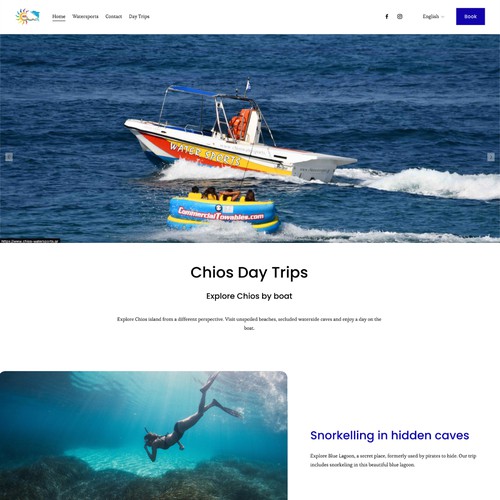
Task: Click the Explore Chios island intro paragraph
Action: 249,323
